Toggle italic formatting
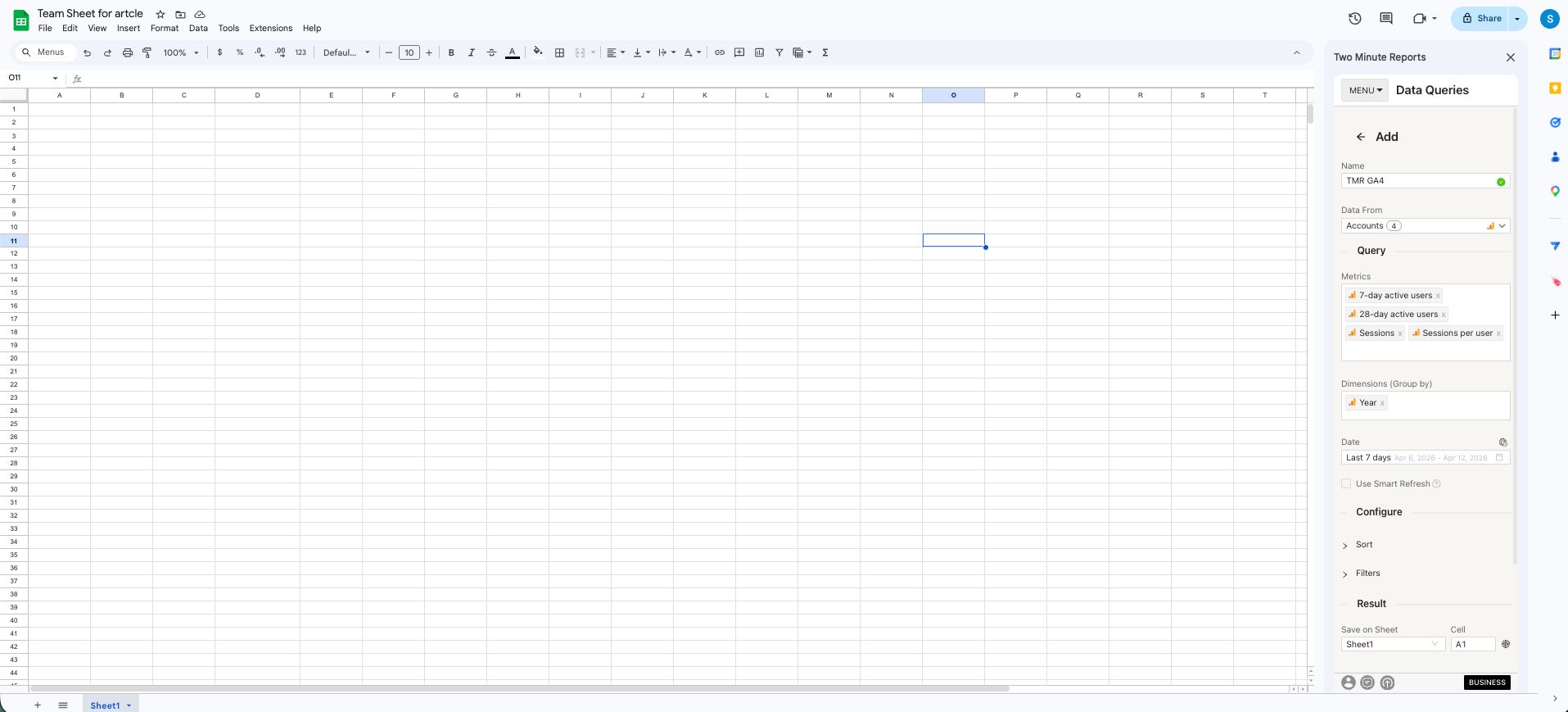This screenshot has width=1568, height=712. click(x=472, y=52)
